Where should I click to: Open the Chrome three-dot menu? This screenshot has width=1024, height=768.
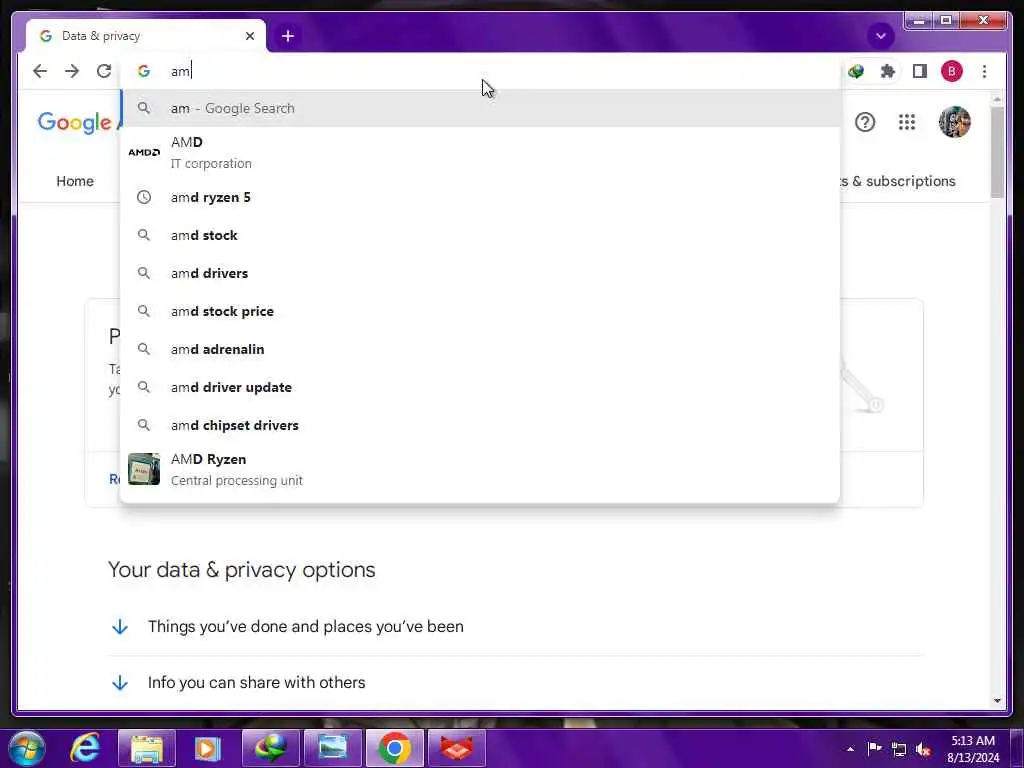(984, 71)
